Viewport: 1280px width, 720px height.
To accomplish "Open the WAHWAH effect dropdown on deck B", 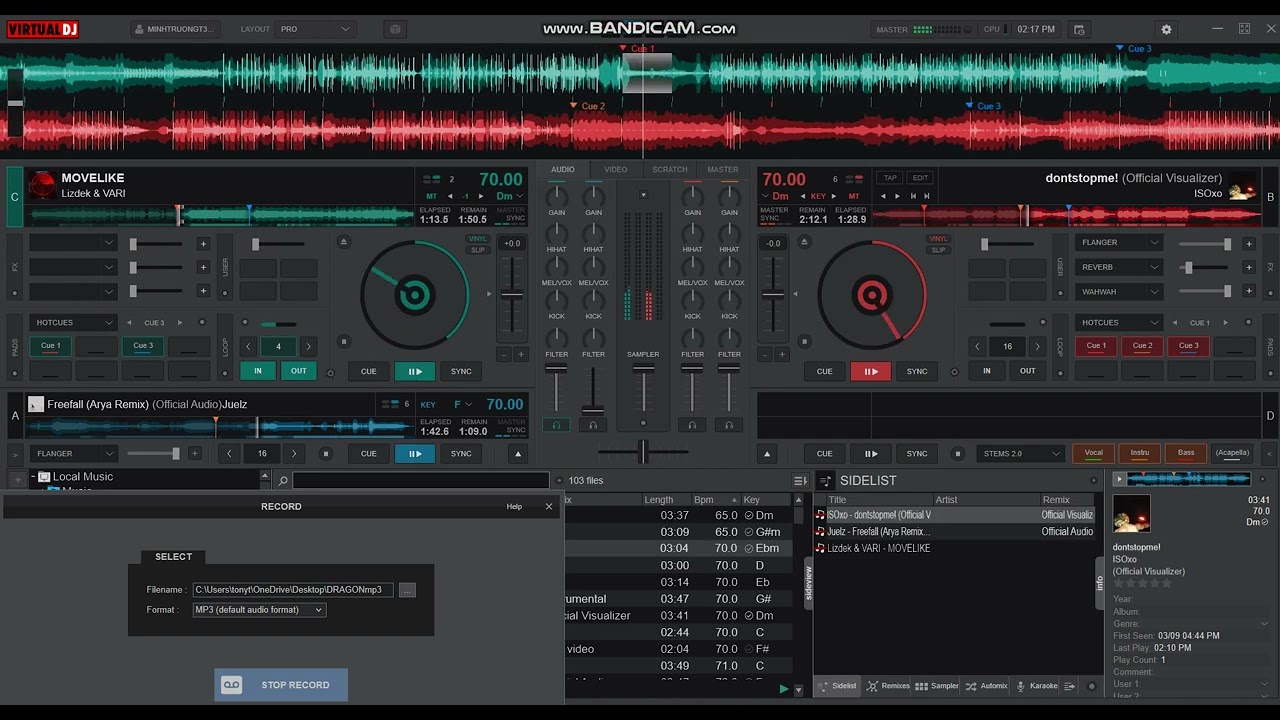I will point(1119,292).
